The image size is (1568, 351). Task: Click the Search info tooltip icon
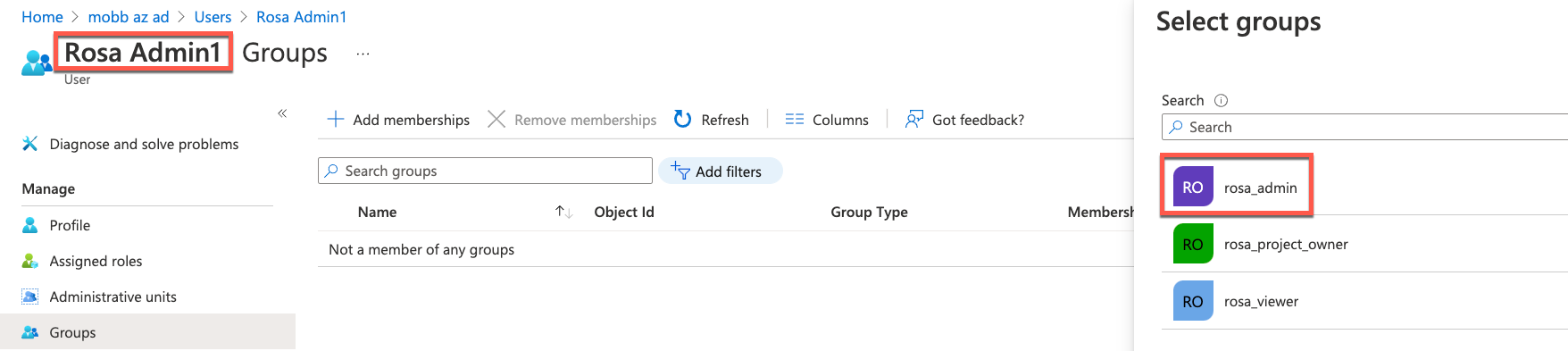pos(1222,100)
